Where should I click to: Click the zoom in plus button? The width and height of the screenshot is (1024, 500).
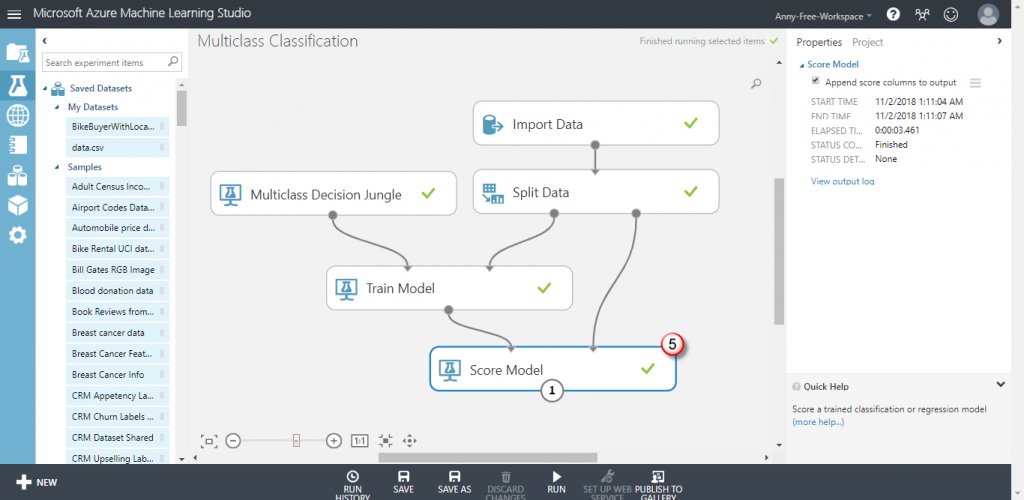point(334,441)
